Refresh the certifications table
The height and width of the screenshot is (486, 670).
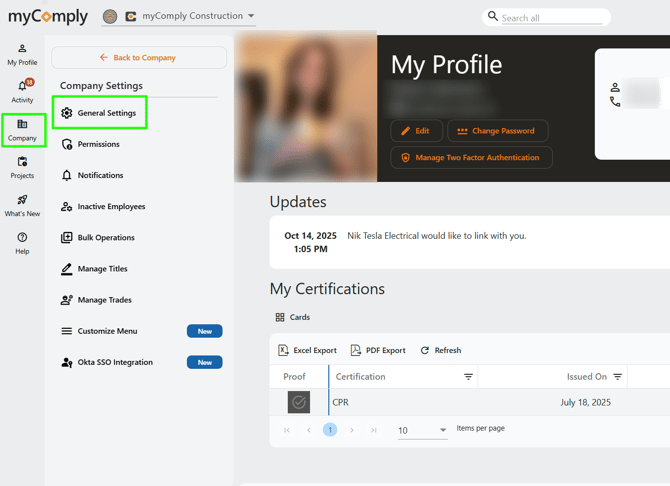(x=441, y=351)
